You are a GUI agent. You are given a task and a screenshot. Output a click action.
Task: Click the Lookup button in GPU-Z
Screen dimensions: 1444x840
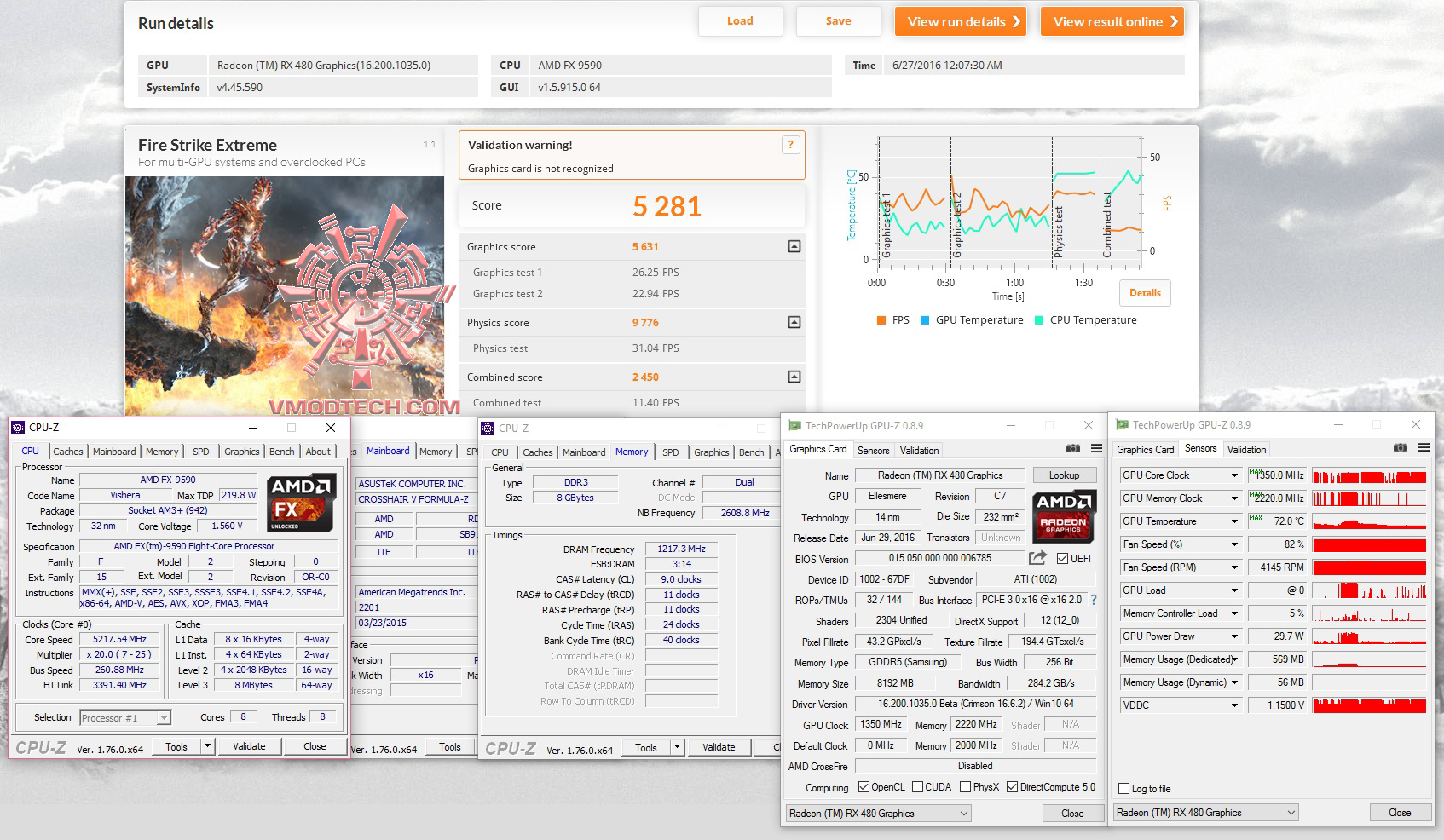1064,475
